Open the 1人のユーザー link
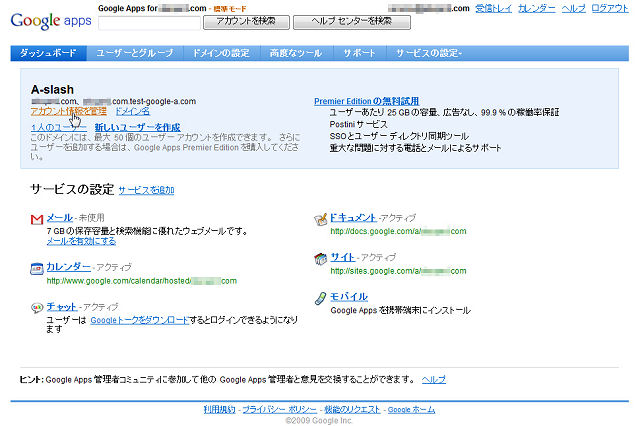640x426 pixels. point(59,127)
